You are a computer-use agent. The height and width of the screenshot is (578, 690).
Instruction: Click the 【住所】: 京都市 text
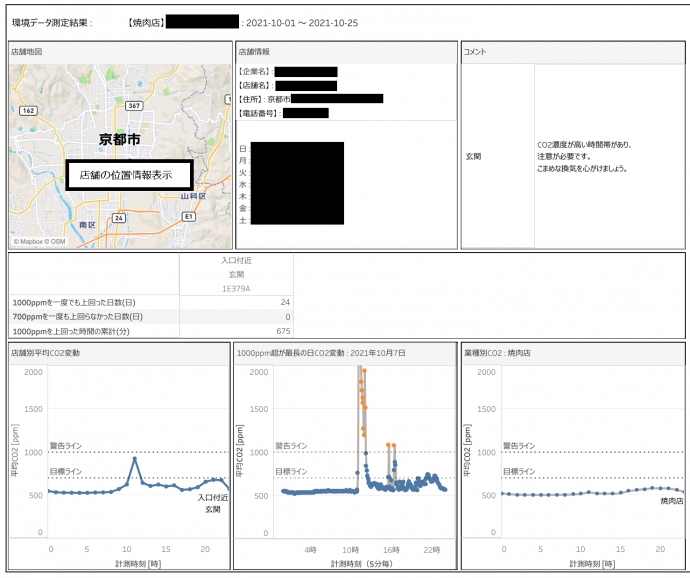point(264,99)
